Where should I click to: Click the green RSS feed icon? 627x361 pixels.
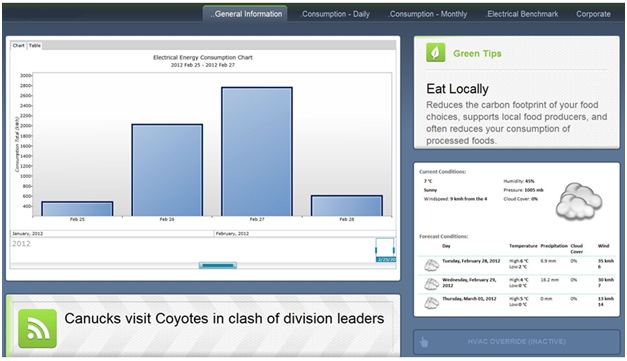pos(38,328)
